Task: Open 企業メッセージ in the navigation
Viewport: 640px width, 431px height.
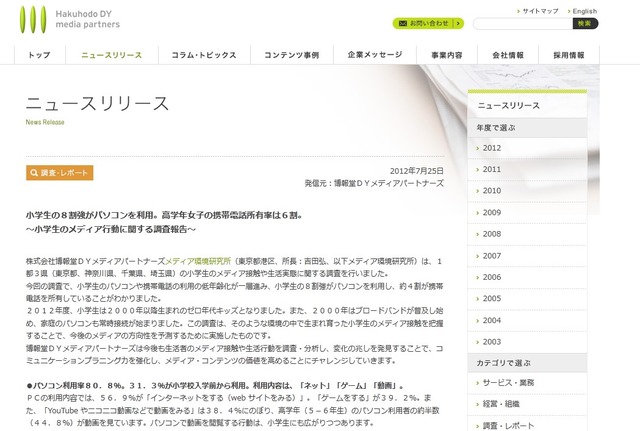Action: (x=375, y=55)
